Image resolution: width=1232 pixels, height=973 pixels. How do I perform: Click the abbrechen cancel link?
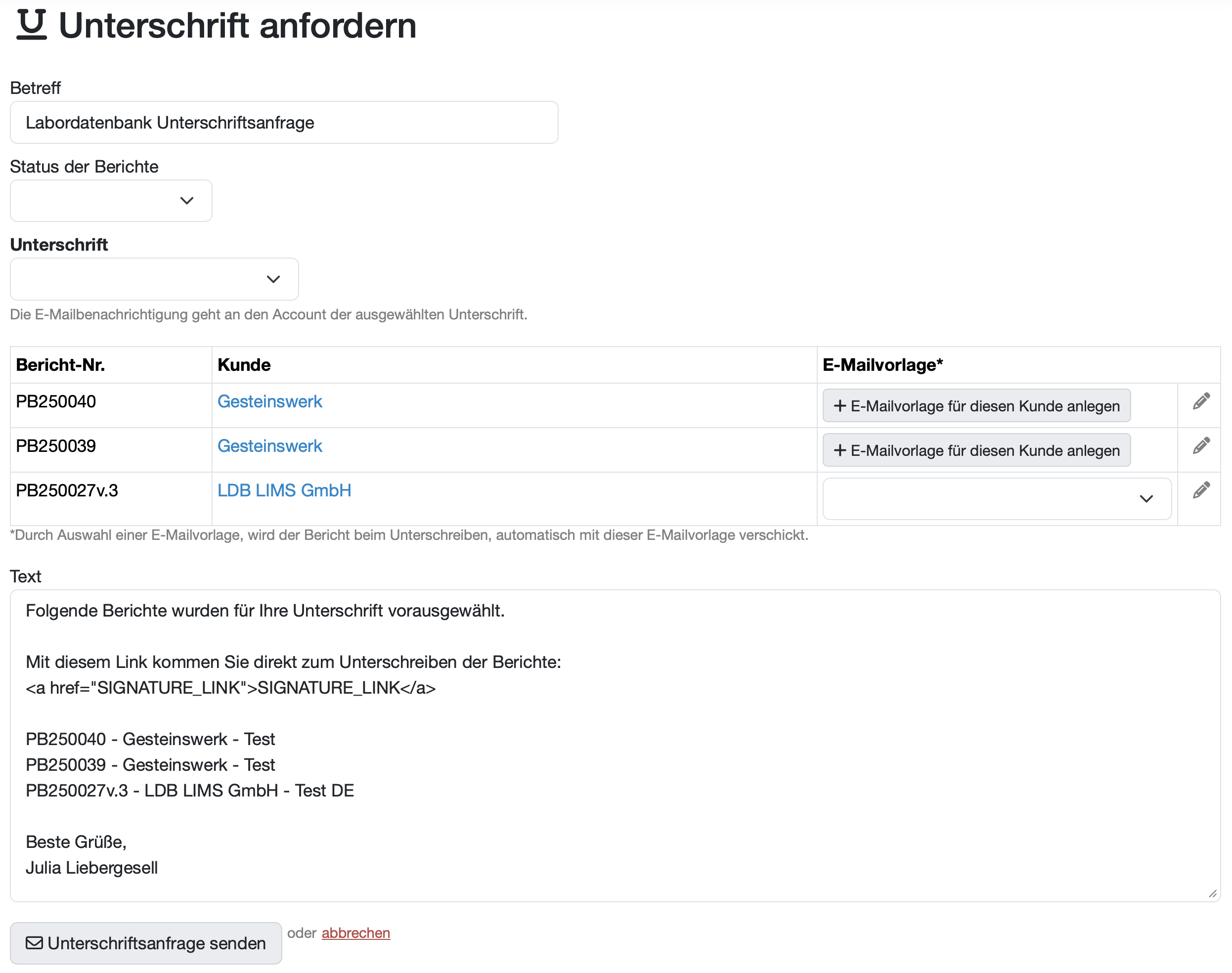tap(355, 933)
